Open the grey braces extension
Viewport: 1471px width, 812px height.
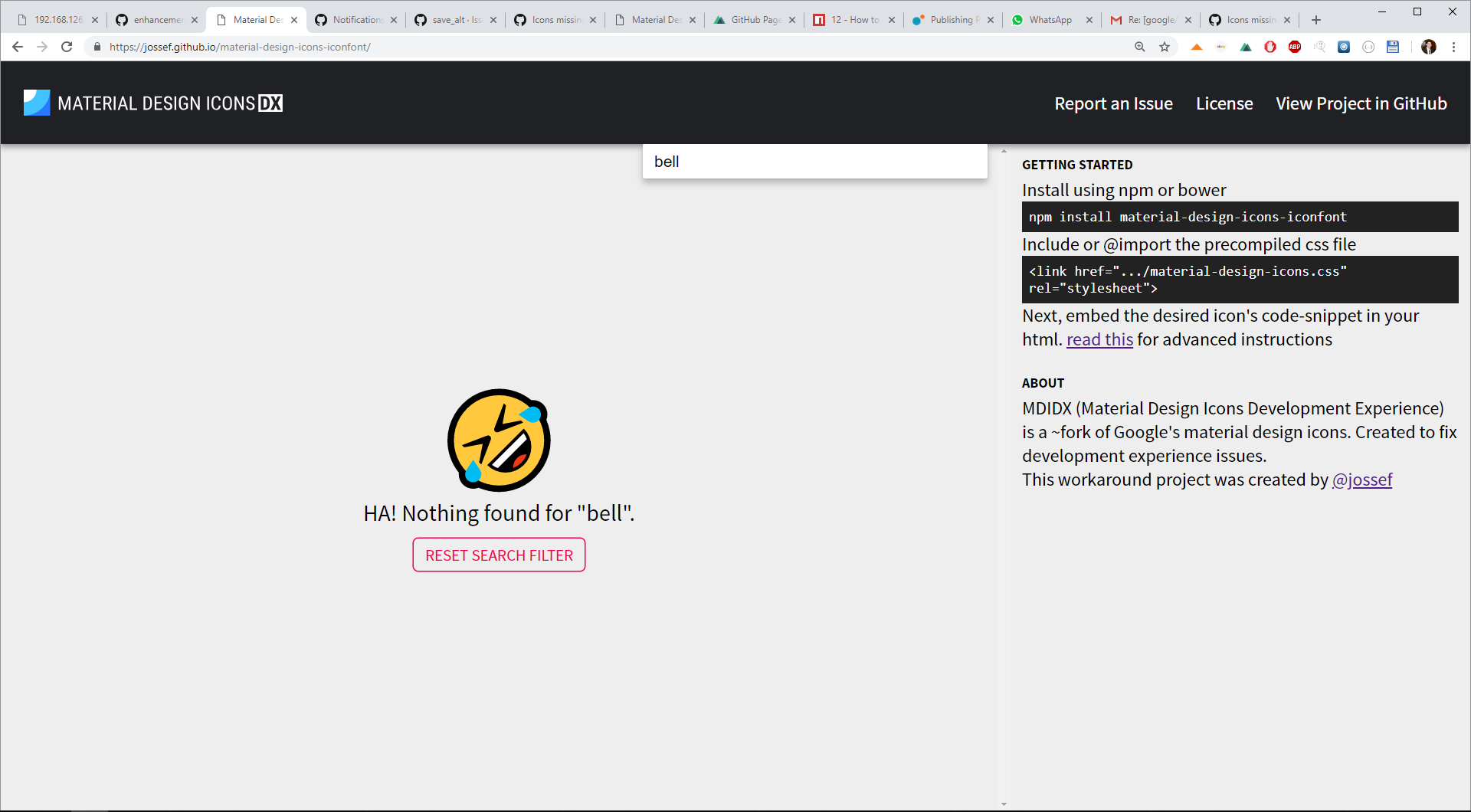coord(1368,47)
